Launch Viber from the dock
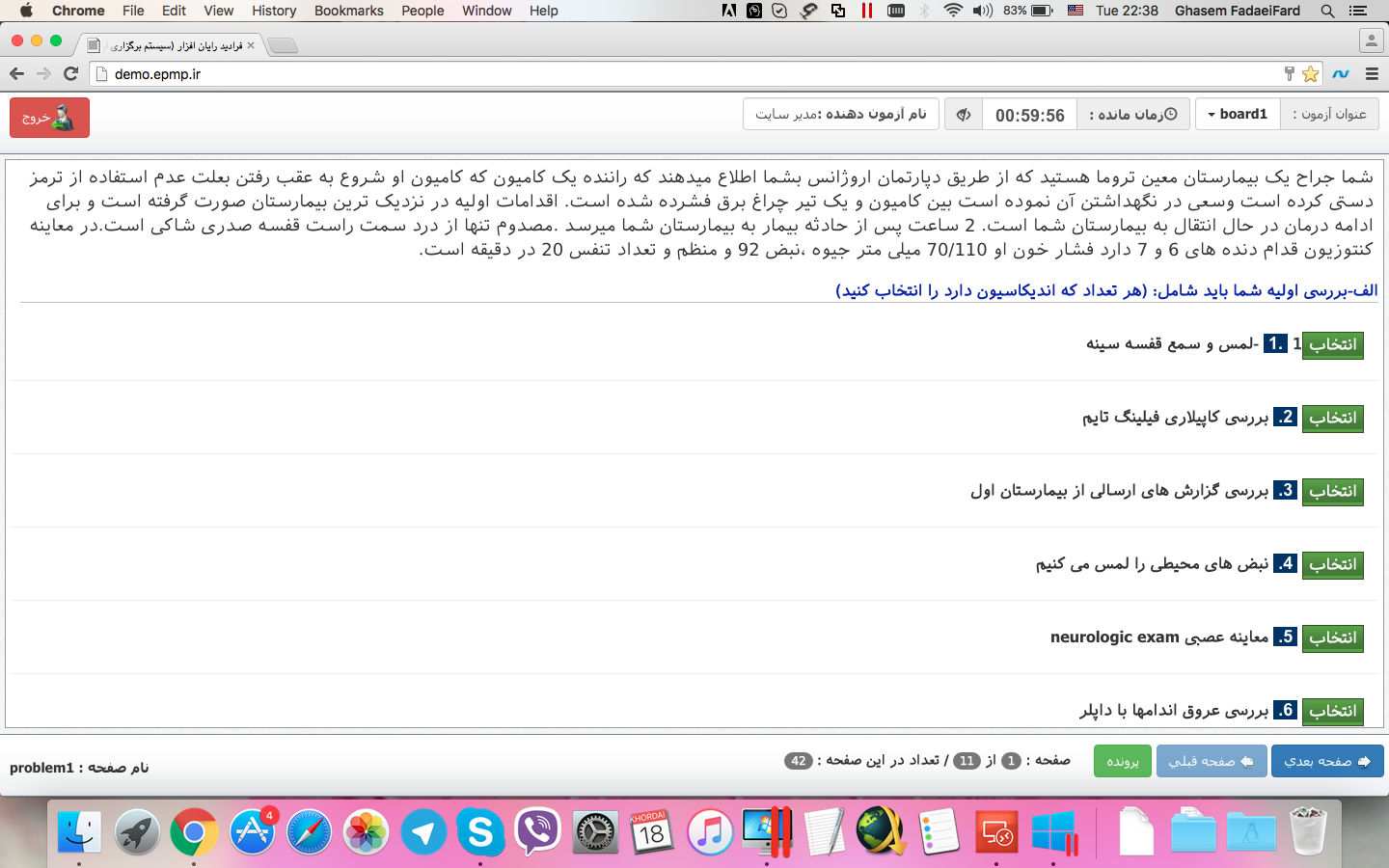 tap(537, 831)
